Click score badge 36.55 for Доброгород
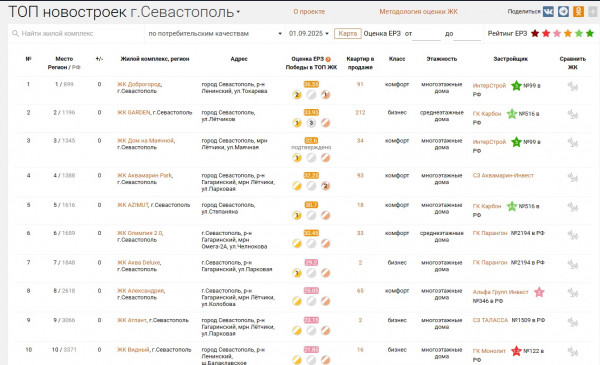Image resolution: width=600 pixels, height=365 pixels. (x=311, y=84)
